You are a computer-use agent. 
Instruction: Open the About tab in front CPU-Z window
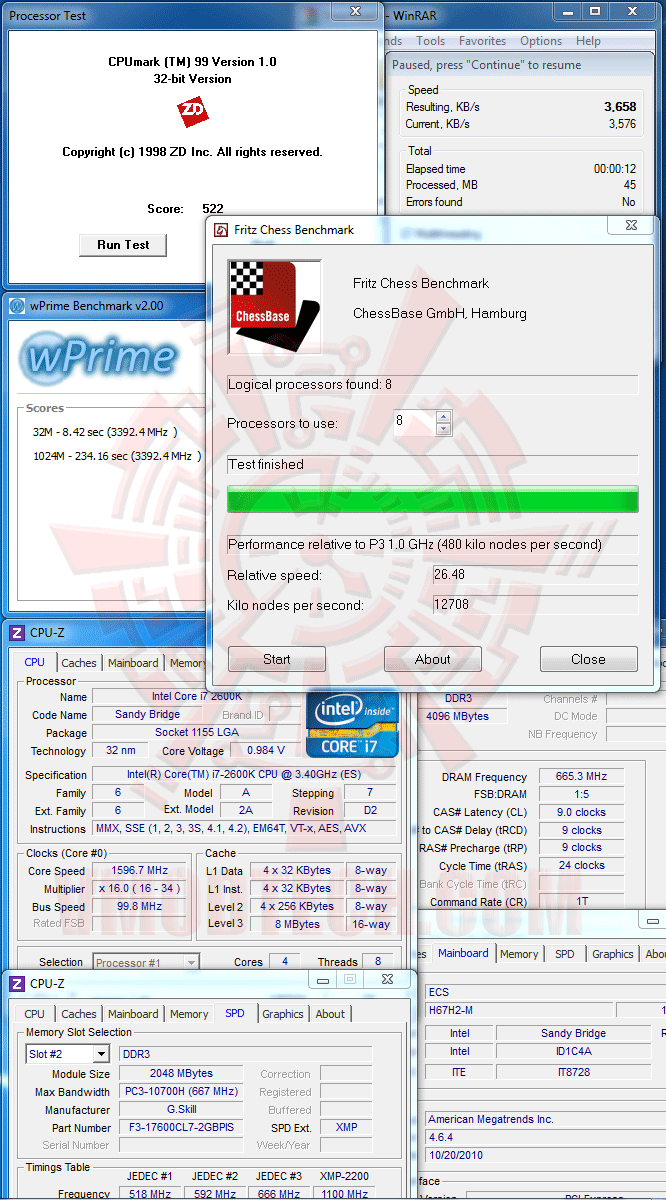pyautogui.click(x=330, y=1014)
